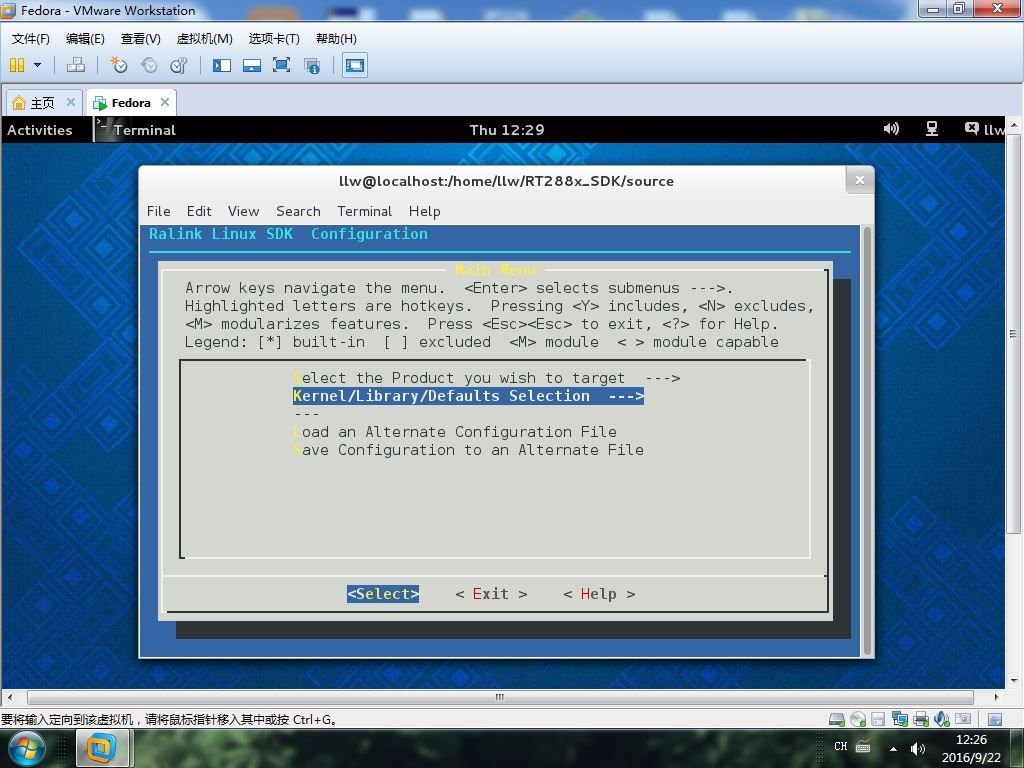Close the Fedora tab
This screenshot has height=768, width=1024.
point(165,102)
